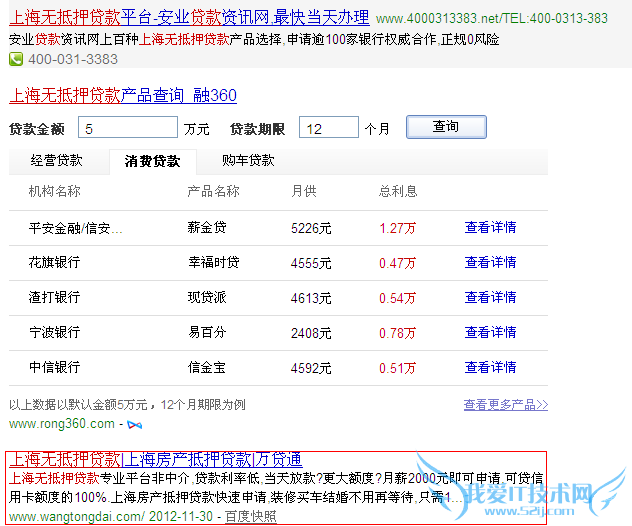632x526 pixels.
Task: Switch to the 经营贷款 tab
Action: coord(56,161)
